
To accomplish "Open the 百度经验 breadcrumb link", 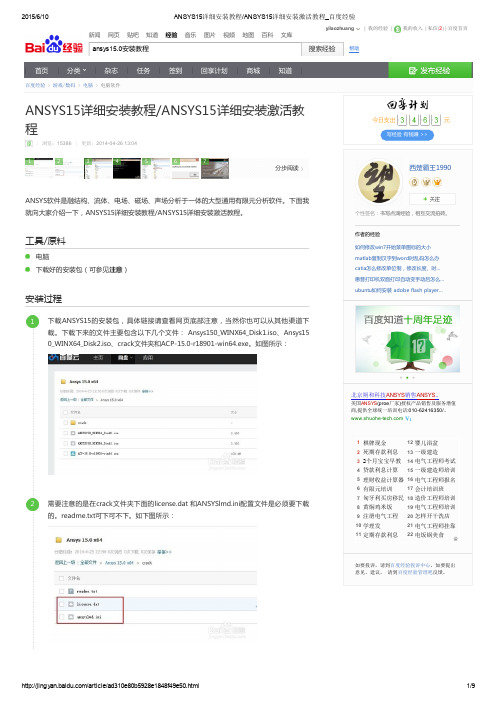I will click(35, 85).
